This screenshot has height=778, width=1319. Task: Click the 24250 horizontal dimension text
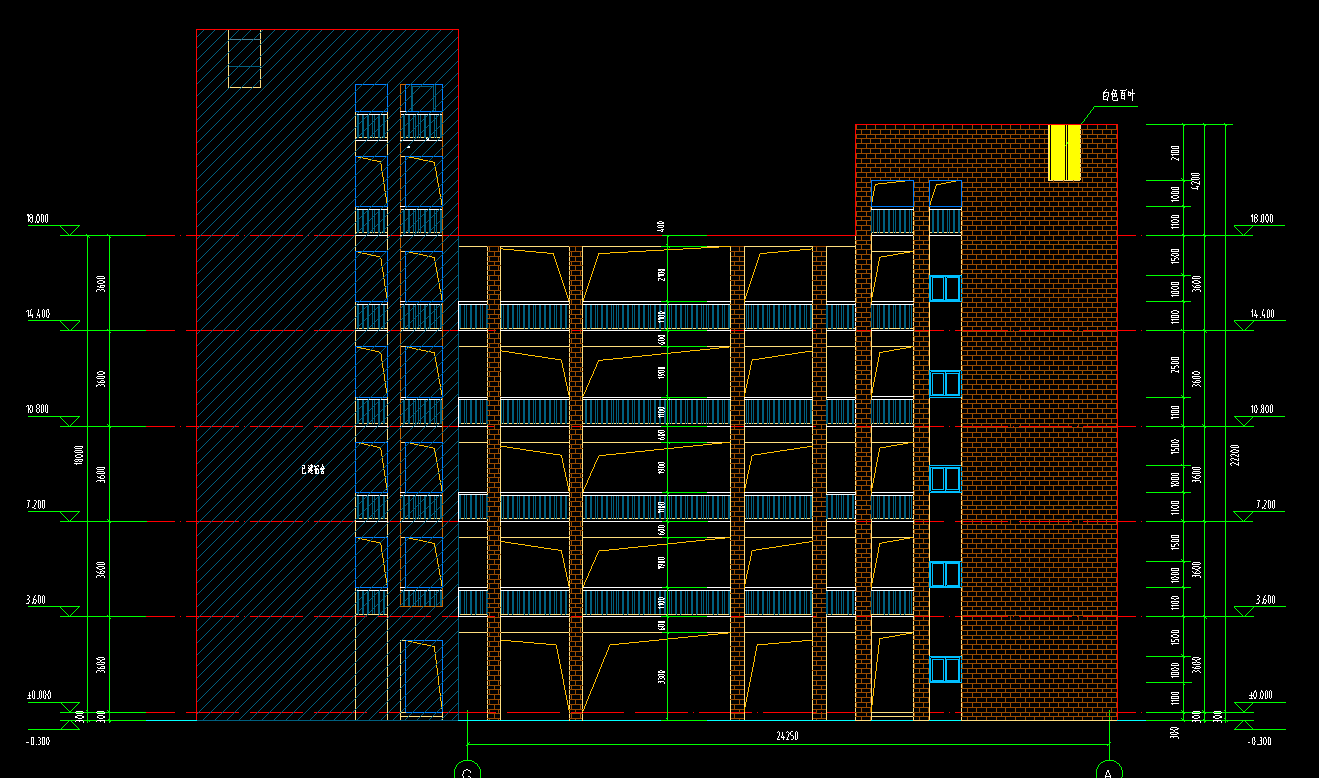point(787,736)
